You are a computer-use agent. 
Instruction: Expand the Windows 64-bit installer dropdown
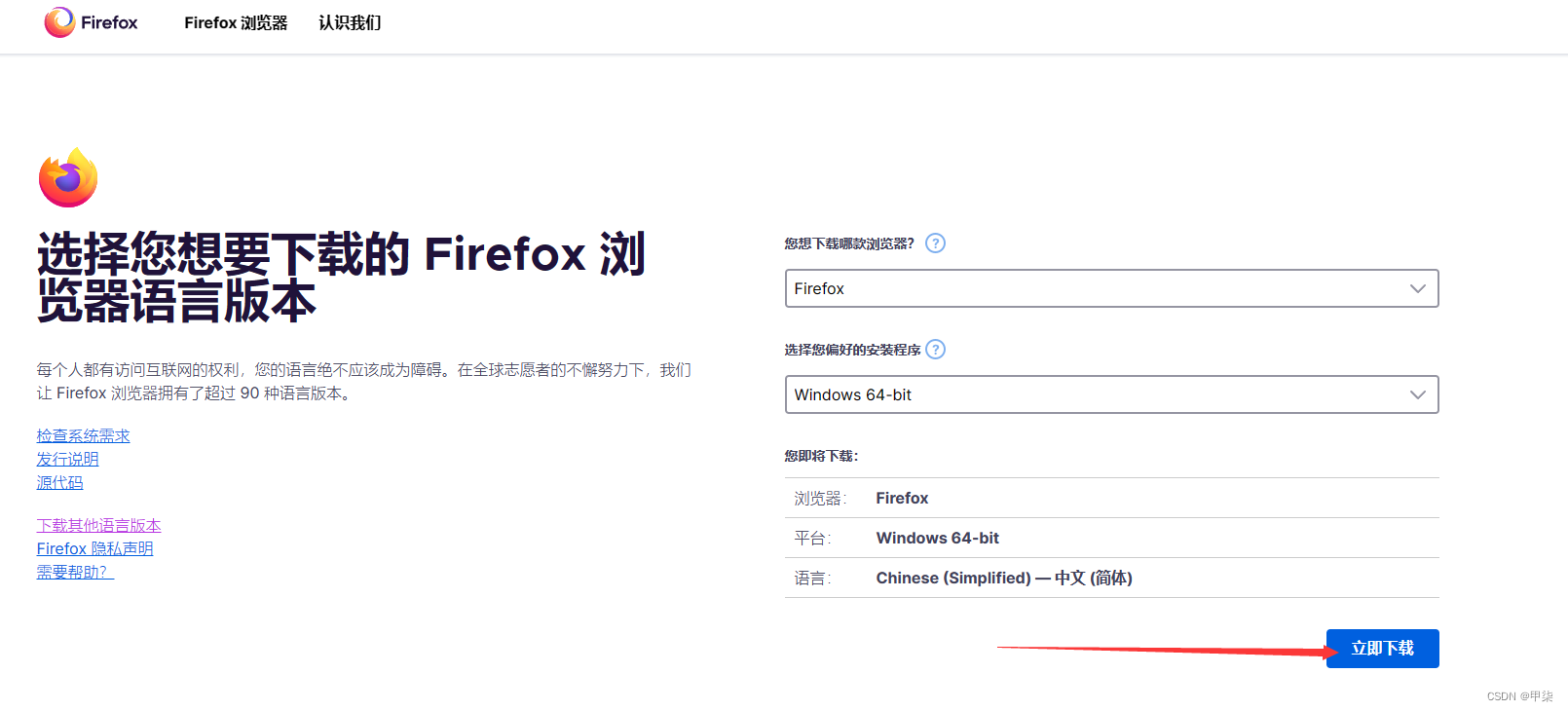(x=1111, y=394)
